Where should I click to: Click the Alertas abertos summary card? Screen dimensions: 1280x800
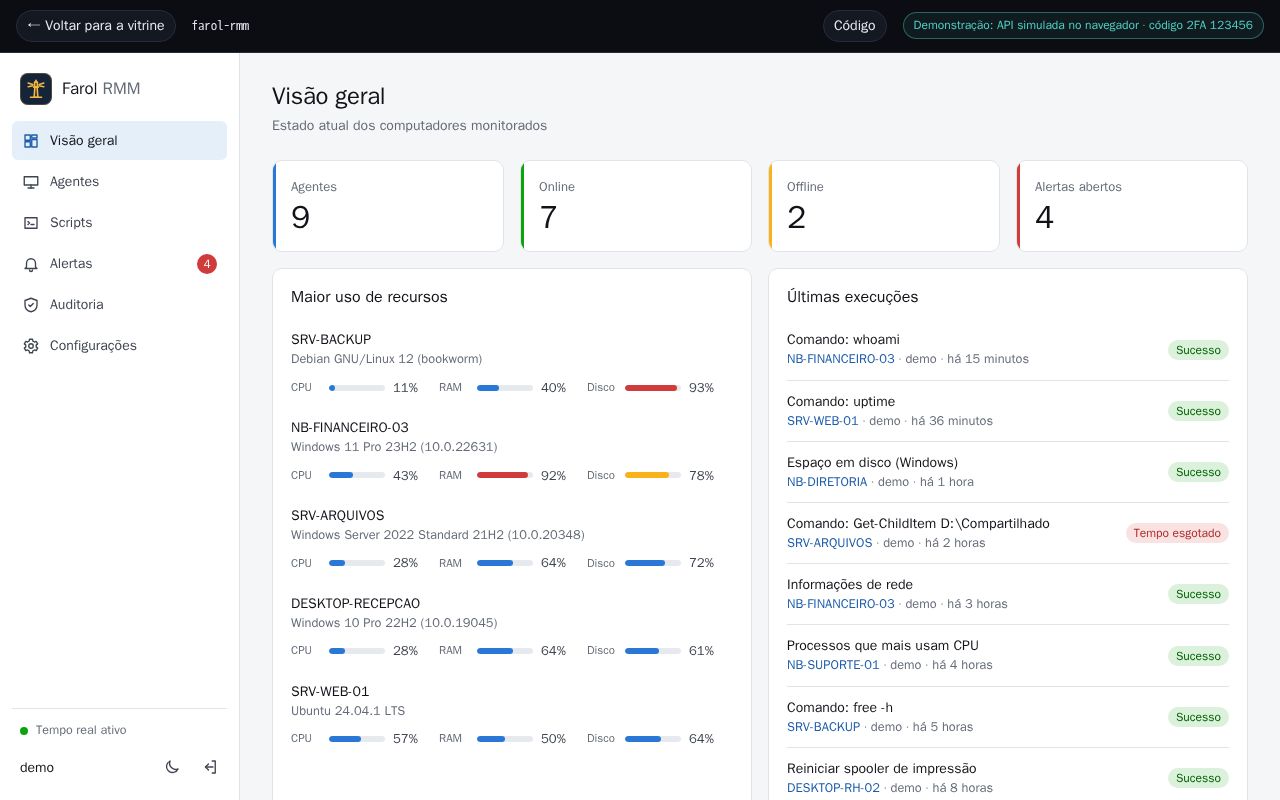(x=1132, y=206)
